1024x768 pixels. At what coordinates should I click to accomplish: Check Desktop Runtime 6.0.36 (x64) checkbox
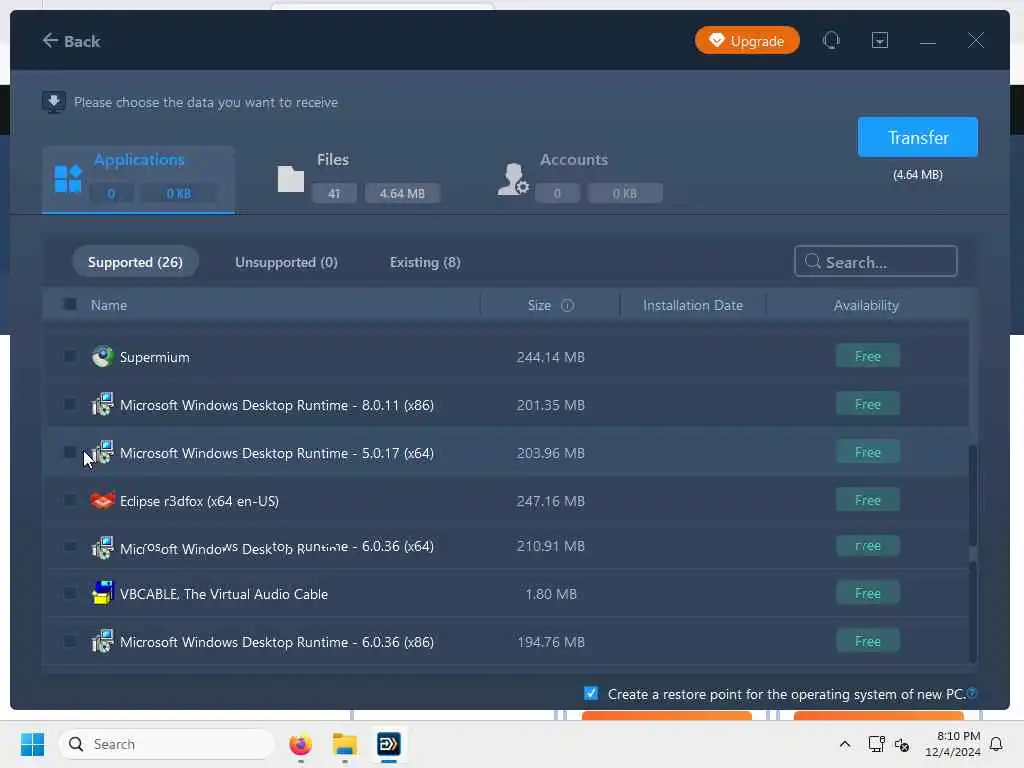[70, 546]
